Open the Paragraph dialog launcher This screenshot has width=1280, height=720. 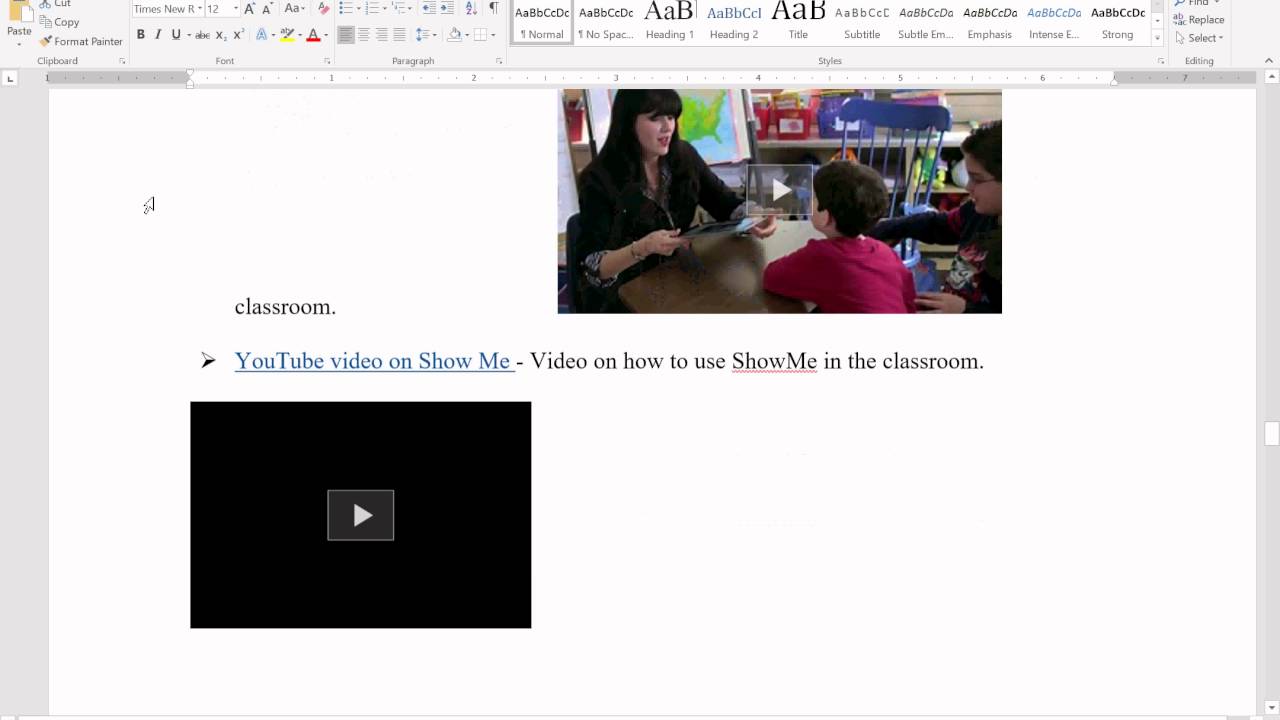499,61
